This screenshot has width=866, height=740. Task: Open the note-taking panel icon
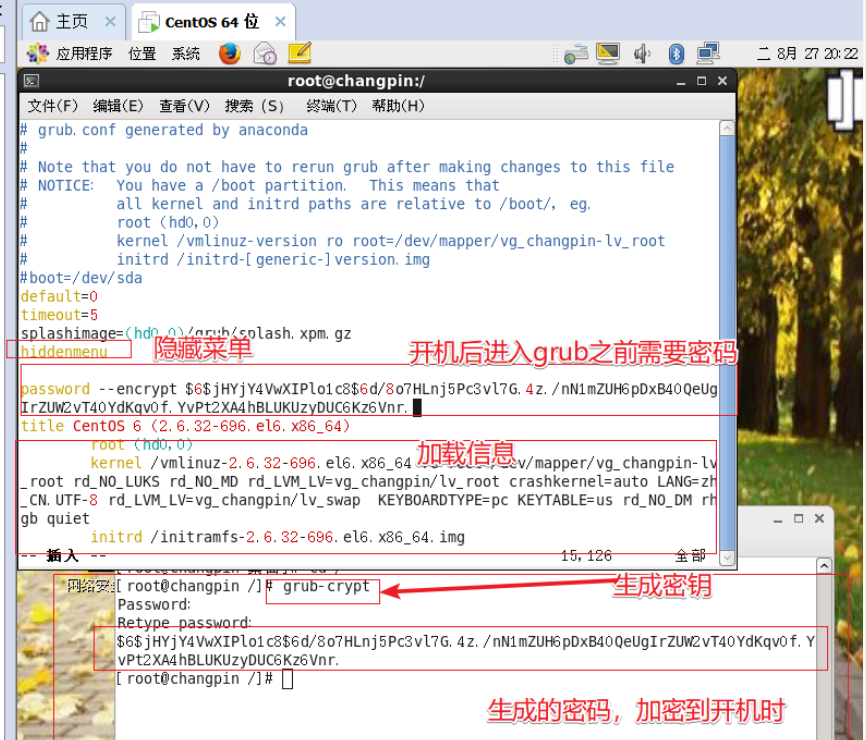click(300, 53)
